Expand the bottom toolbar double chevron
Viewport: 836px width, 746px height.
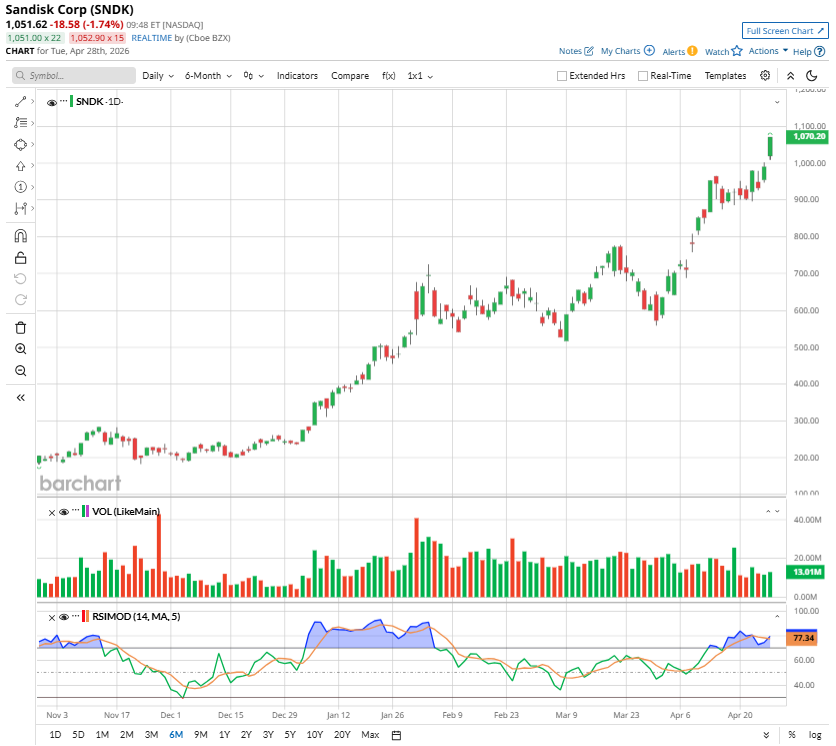[x=766, y=735]
